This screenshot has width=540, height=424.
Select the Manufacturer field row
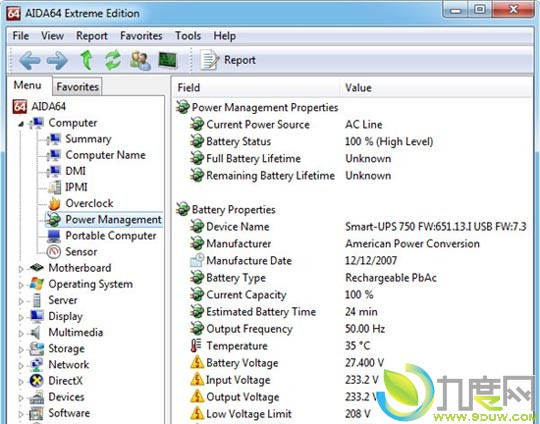tap(353, 244)
